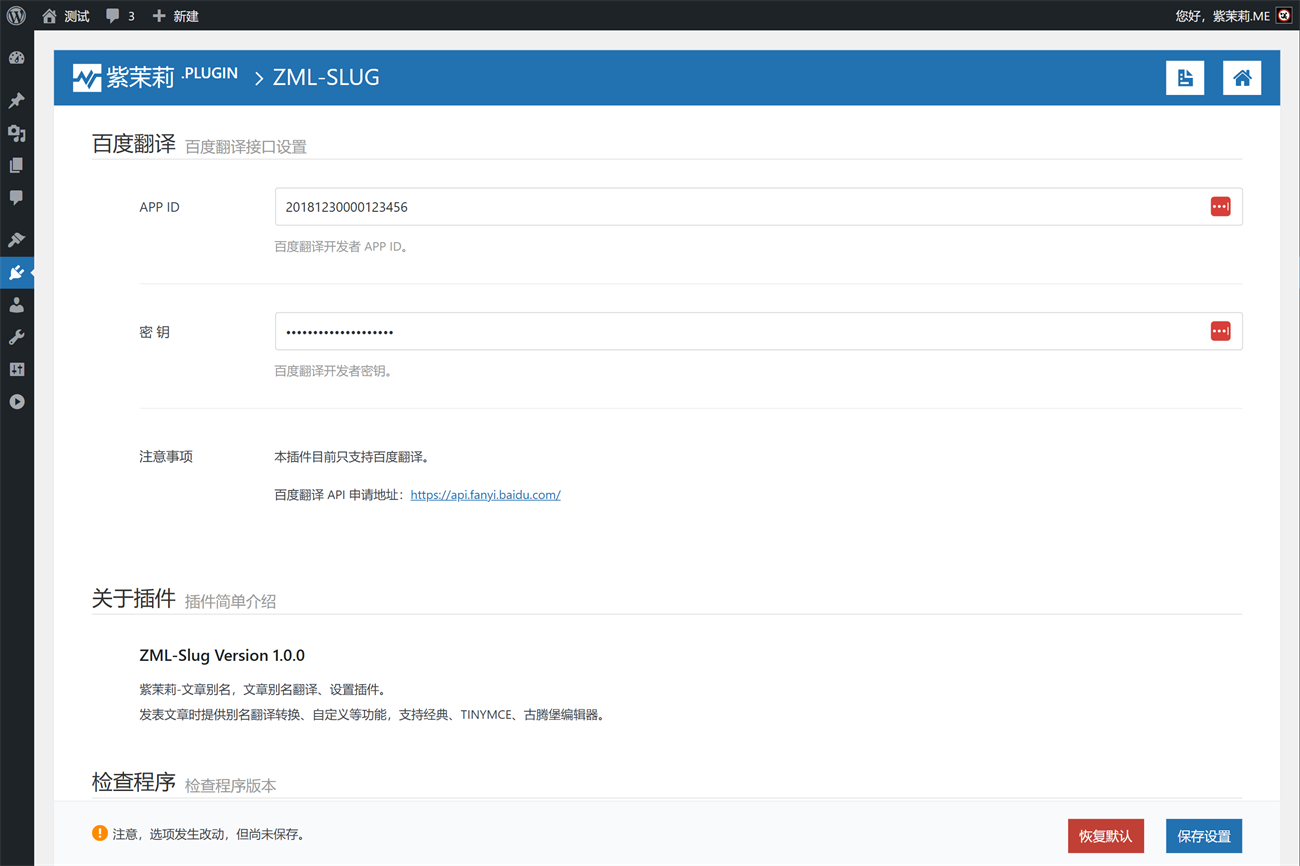Click the user avatar in admin bar
The width and height of the screenshot is (1300, 866).
point(1284,16)
